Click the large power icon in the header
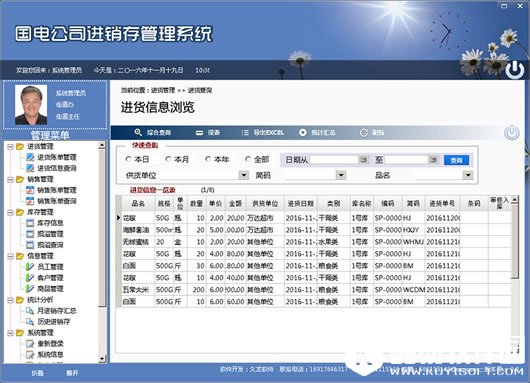The width and height of the screenshot is (530, 383). pos(515,70)
